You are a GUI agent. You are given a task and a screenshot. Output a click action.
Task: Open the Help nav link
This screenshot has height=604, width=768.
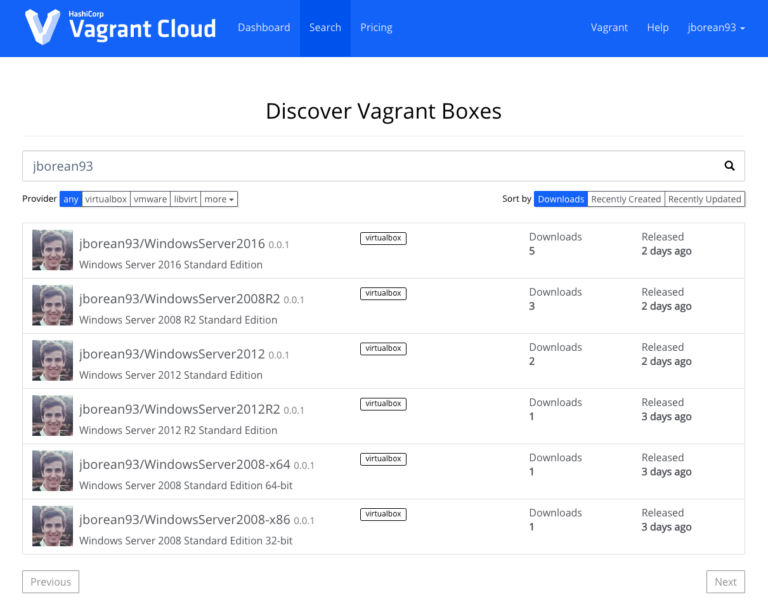tap(657, 27)
